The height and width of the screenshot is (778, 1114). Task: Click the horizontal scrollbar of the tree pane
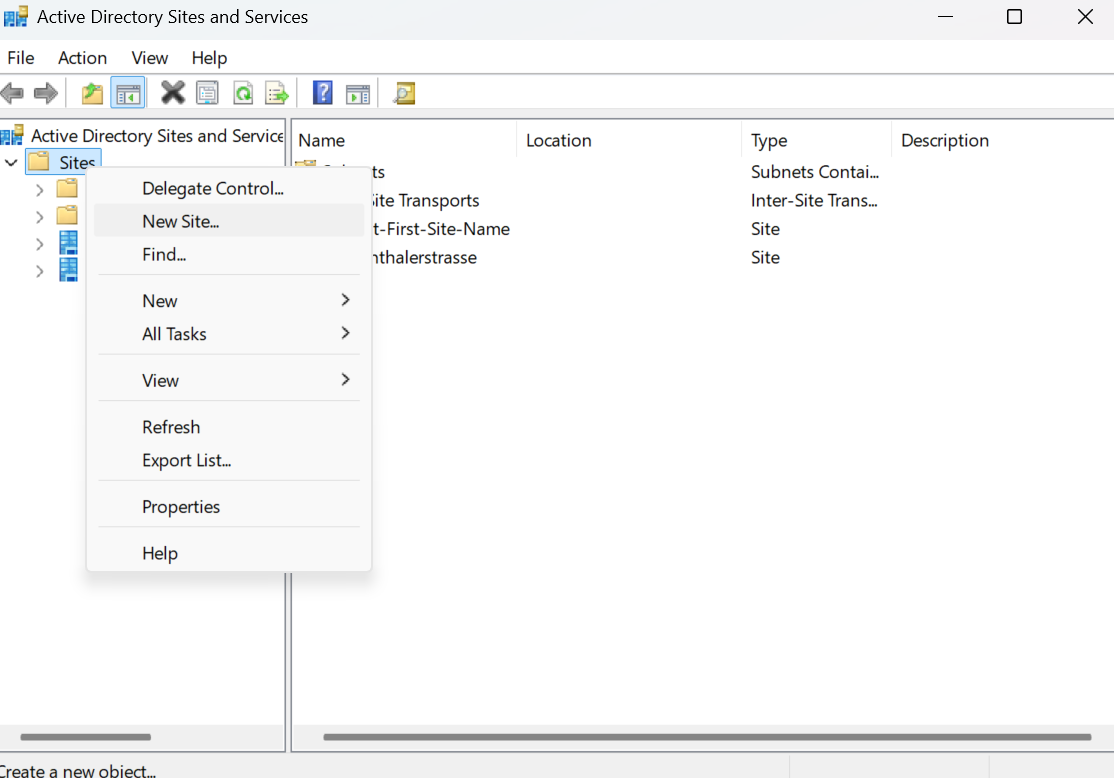85,737
